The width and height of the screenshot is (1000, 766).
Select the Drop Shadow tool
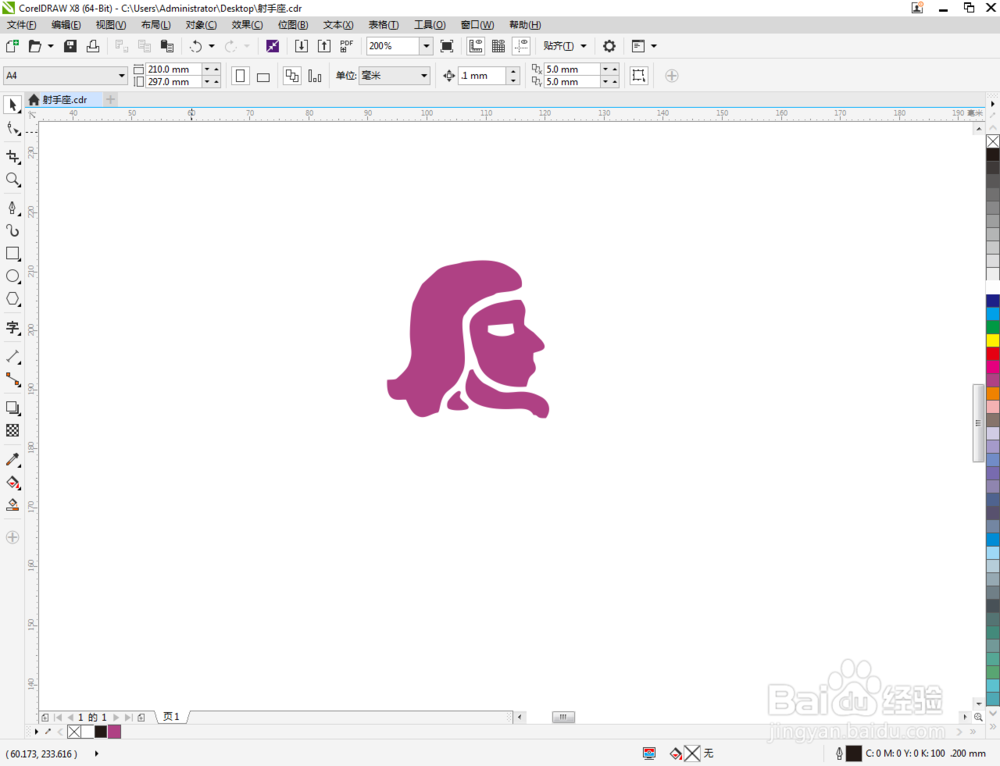[x=12, y=408]
